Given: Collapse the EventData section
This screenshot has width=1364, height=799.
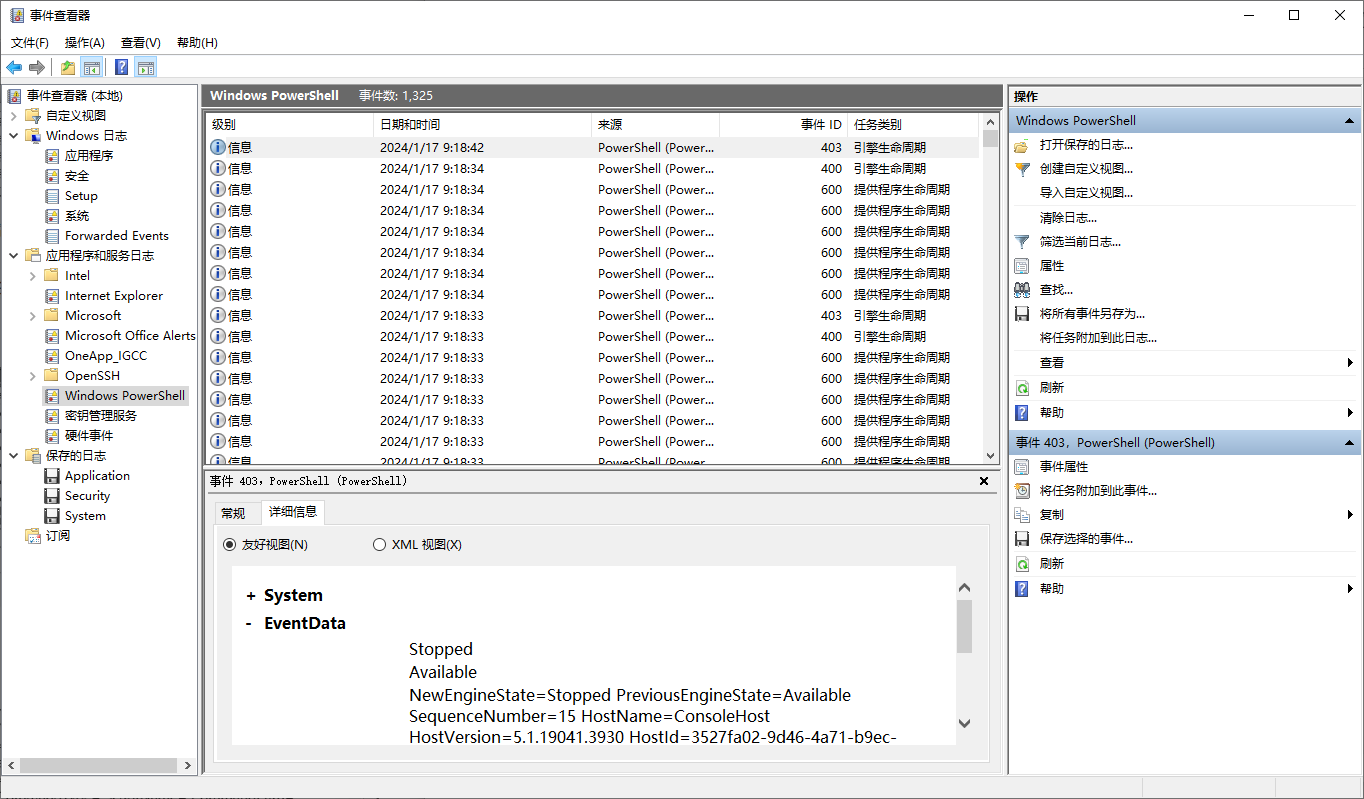Looking at the screenshot, I should 249,623.
